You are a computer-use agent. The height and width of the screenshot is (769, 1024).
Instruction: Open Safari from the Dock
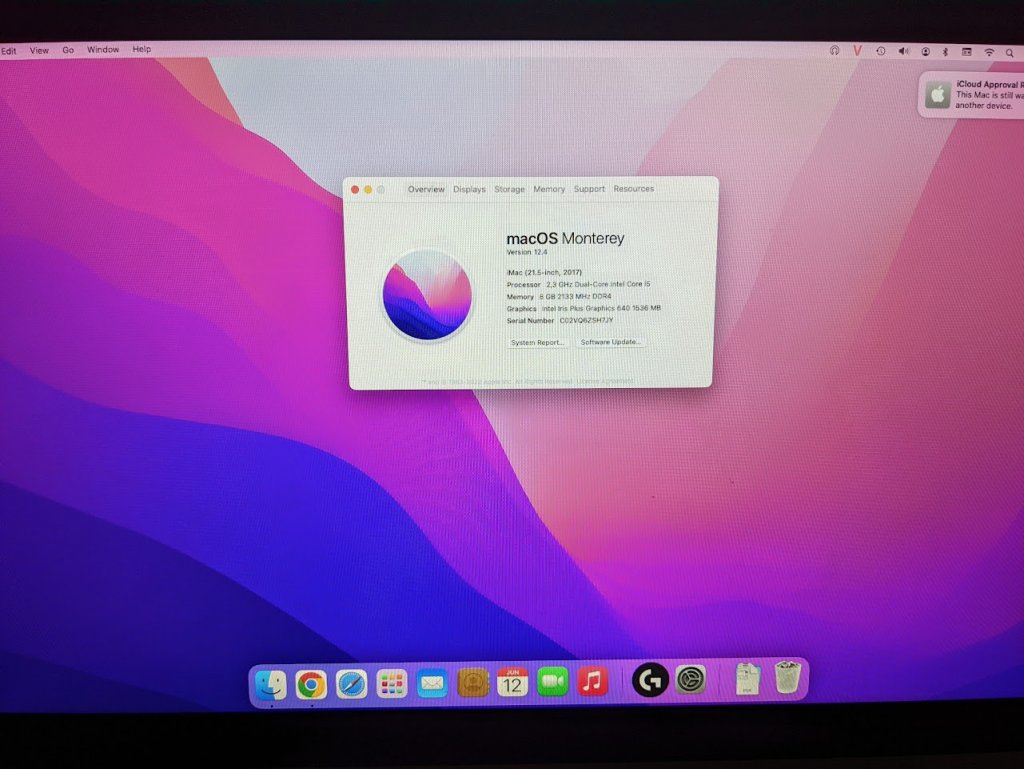click(351, 684)
